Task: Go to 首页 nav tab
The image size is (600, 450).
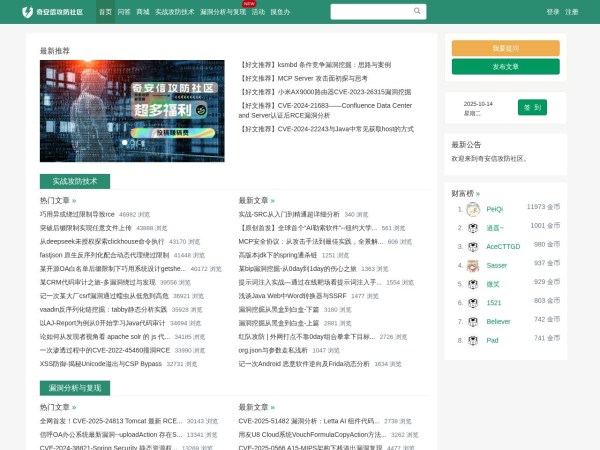Action: tap(105, 12)
